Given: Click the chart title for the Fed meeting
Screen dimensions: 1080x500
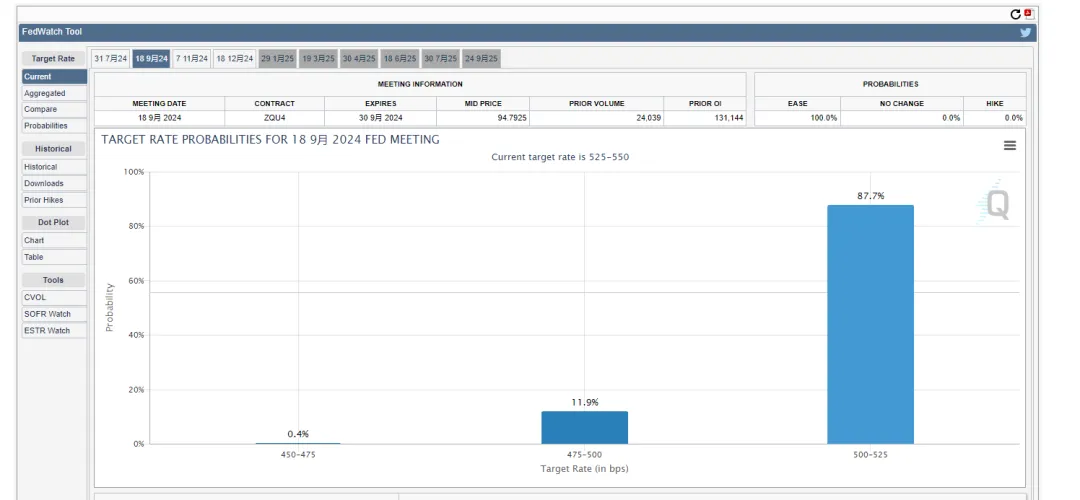Looking at the screenshot, I should 270,140.
